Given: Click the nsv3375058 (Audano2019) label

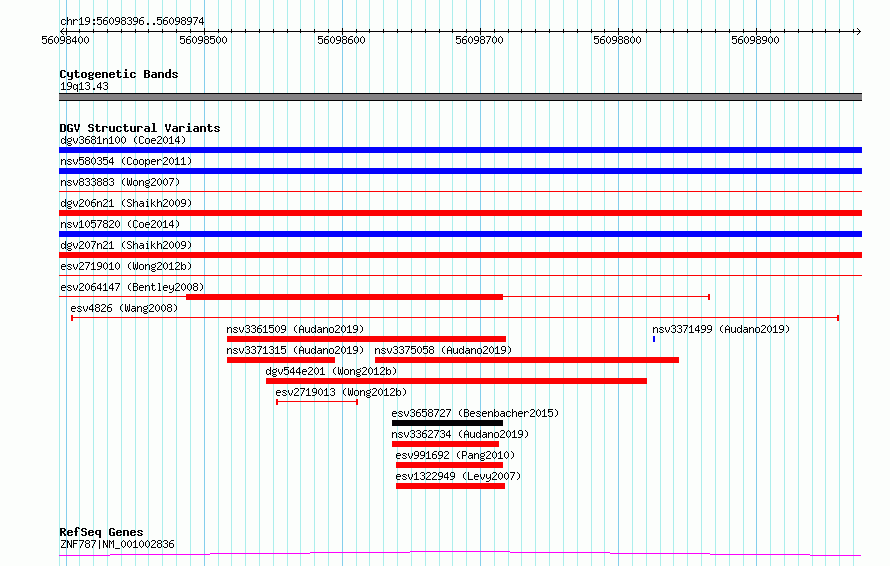Looking at the screenshot, I should coord(443,350).
